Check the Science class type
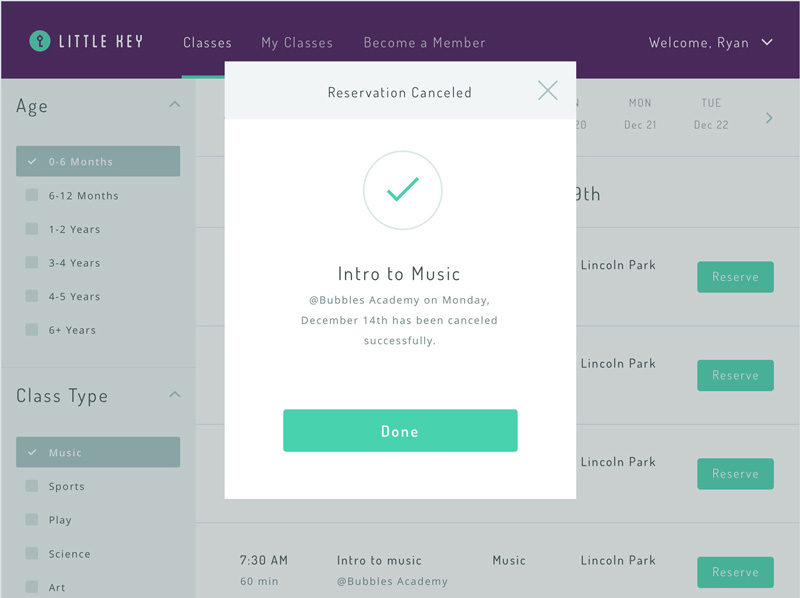The height and width of the screenshot is (598, 800). pyautogui.click(x=32, y=553)
